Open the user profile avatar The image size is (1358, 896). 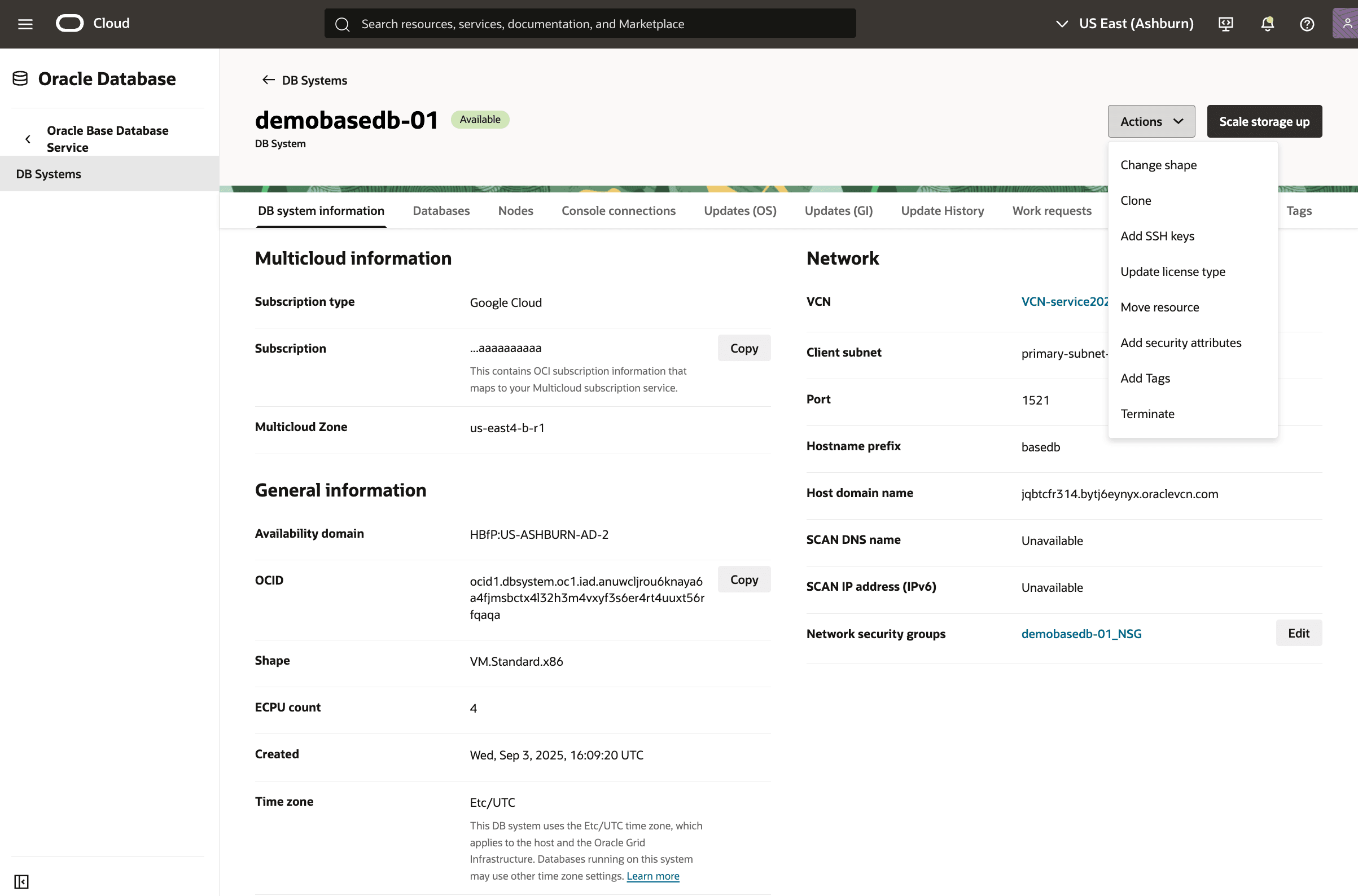coord(1347,24)
